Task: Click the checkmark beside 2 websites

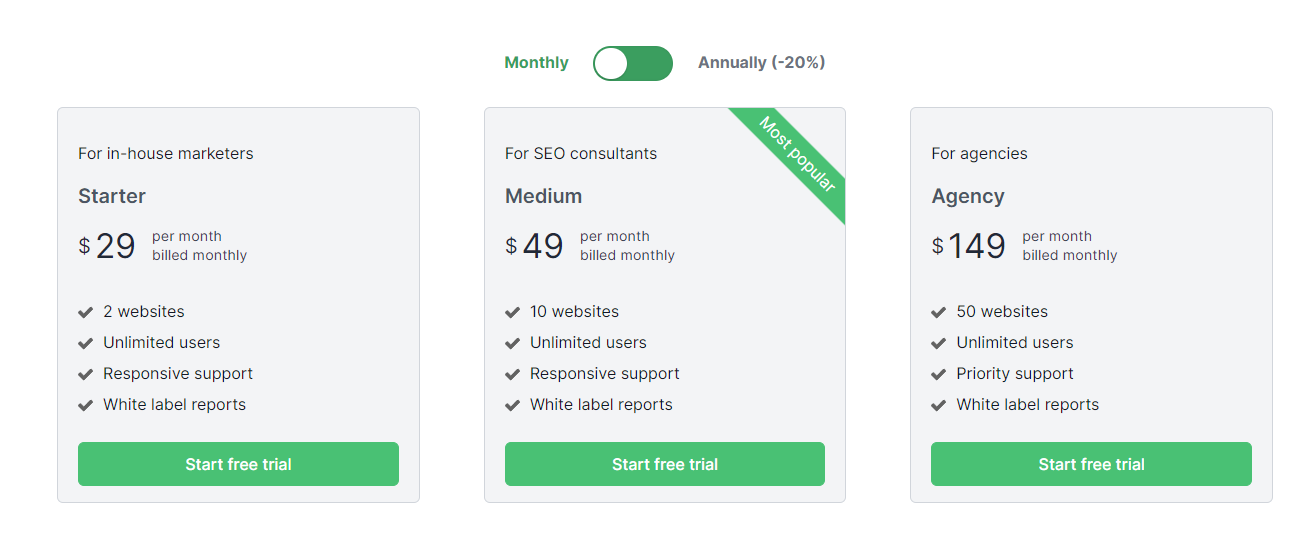Action: (86, 312)
